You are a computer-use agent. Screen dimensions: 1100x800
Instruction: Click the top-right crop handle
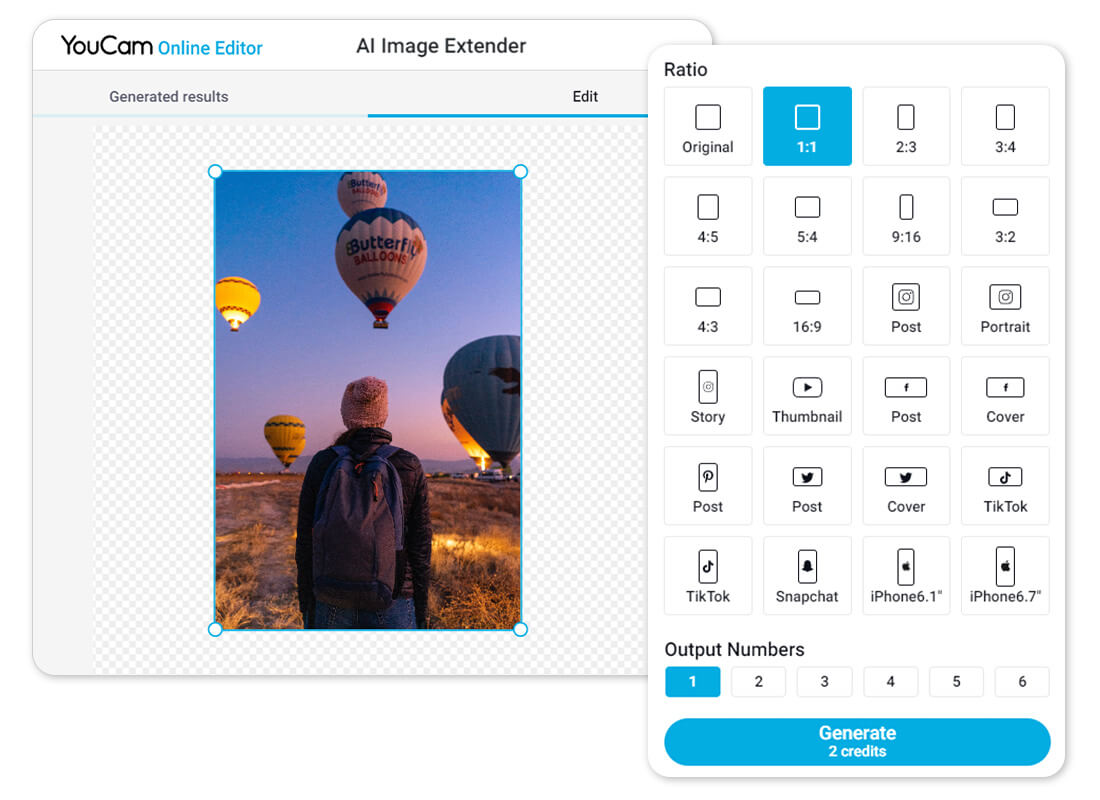521,171
